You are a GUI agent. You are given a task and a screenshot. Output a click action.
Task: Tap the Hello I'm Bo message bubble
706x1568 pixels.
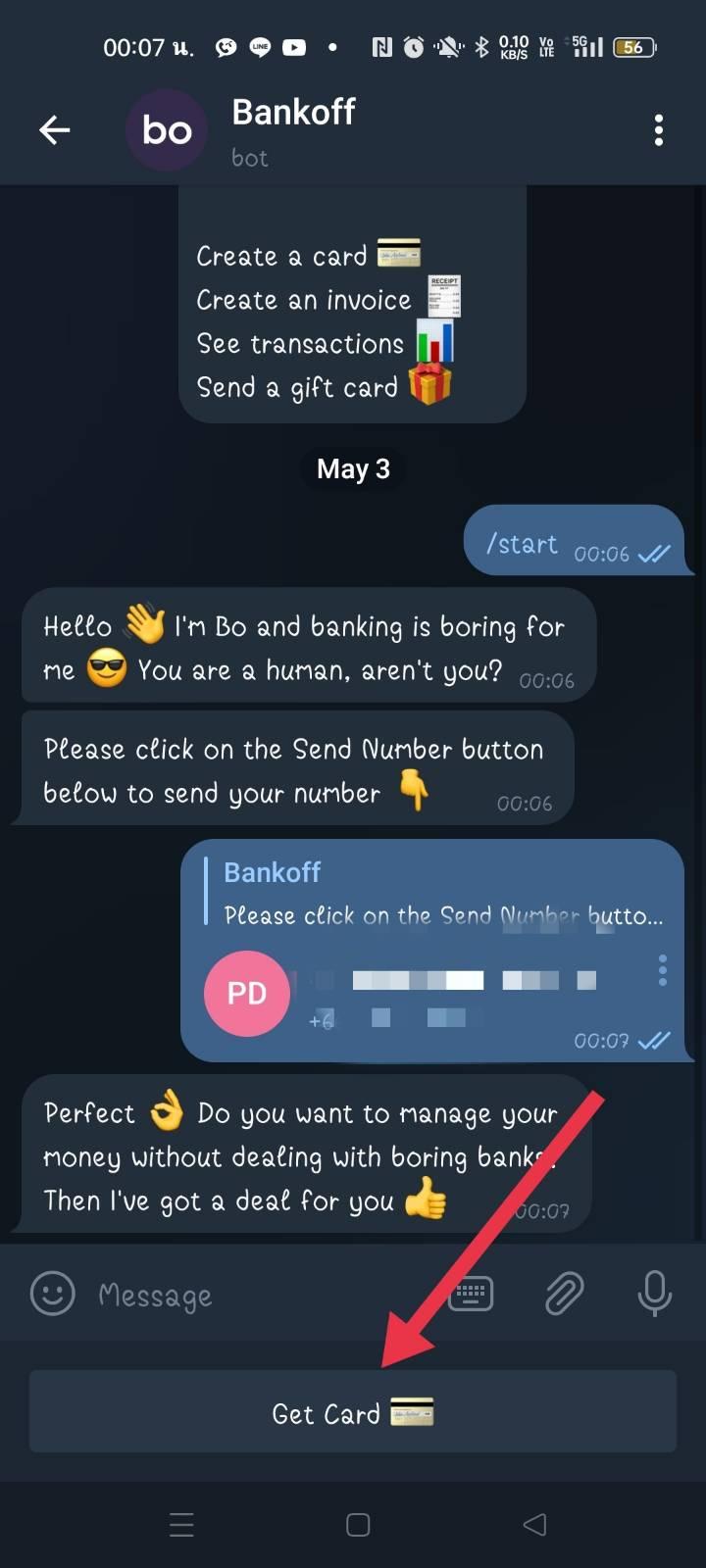[x=308, y=646]
